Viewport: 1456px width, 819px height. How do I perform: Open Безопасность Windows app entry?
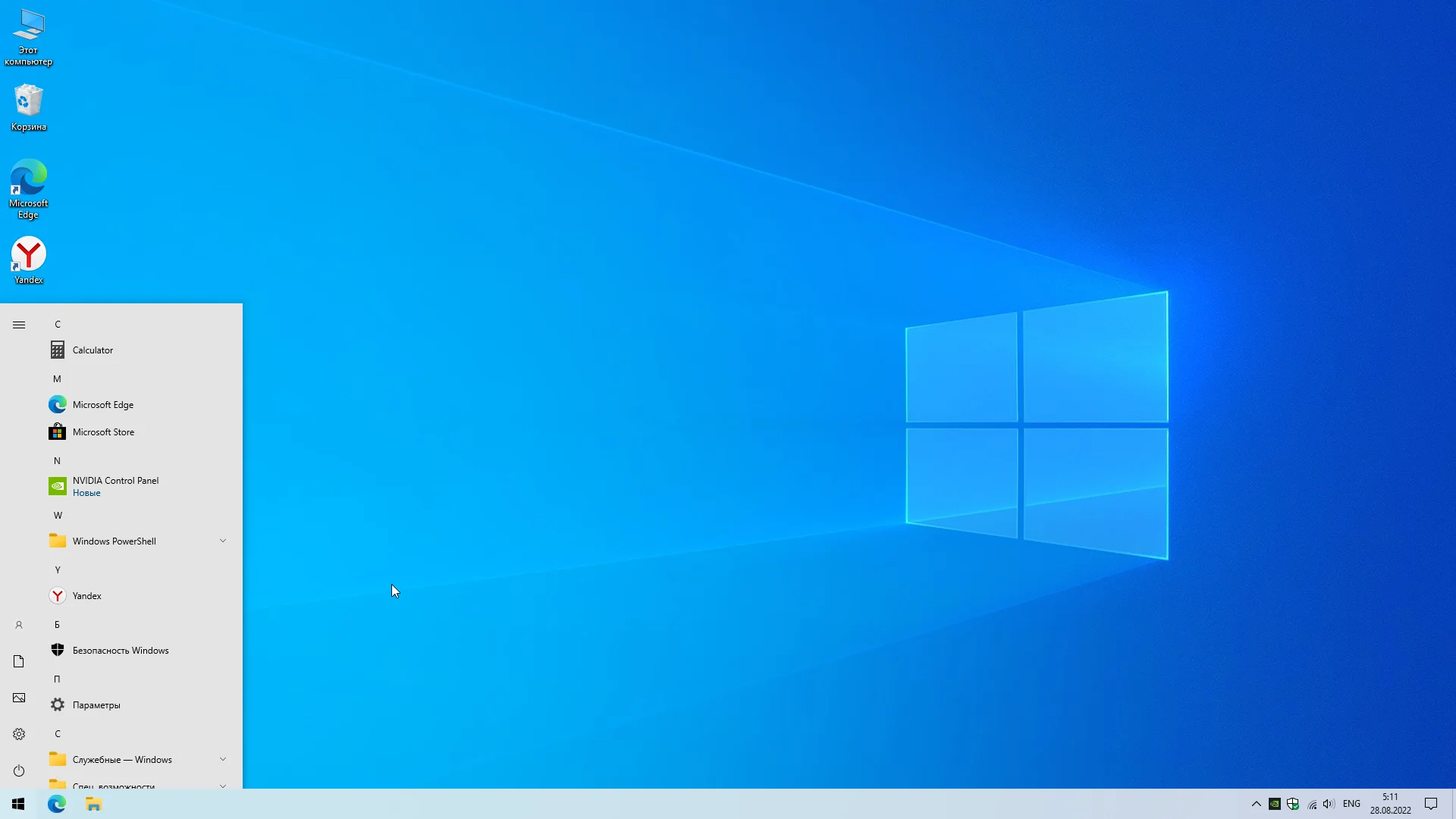120,651
